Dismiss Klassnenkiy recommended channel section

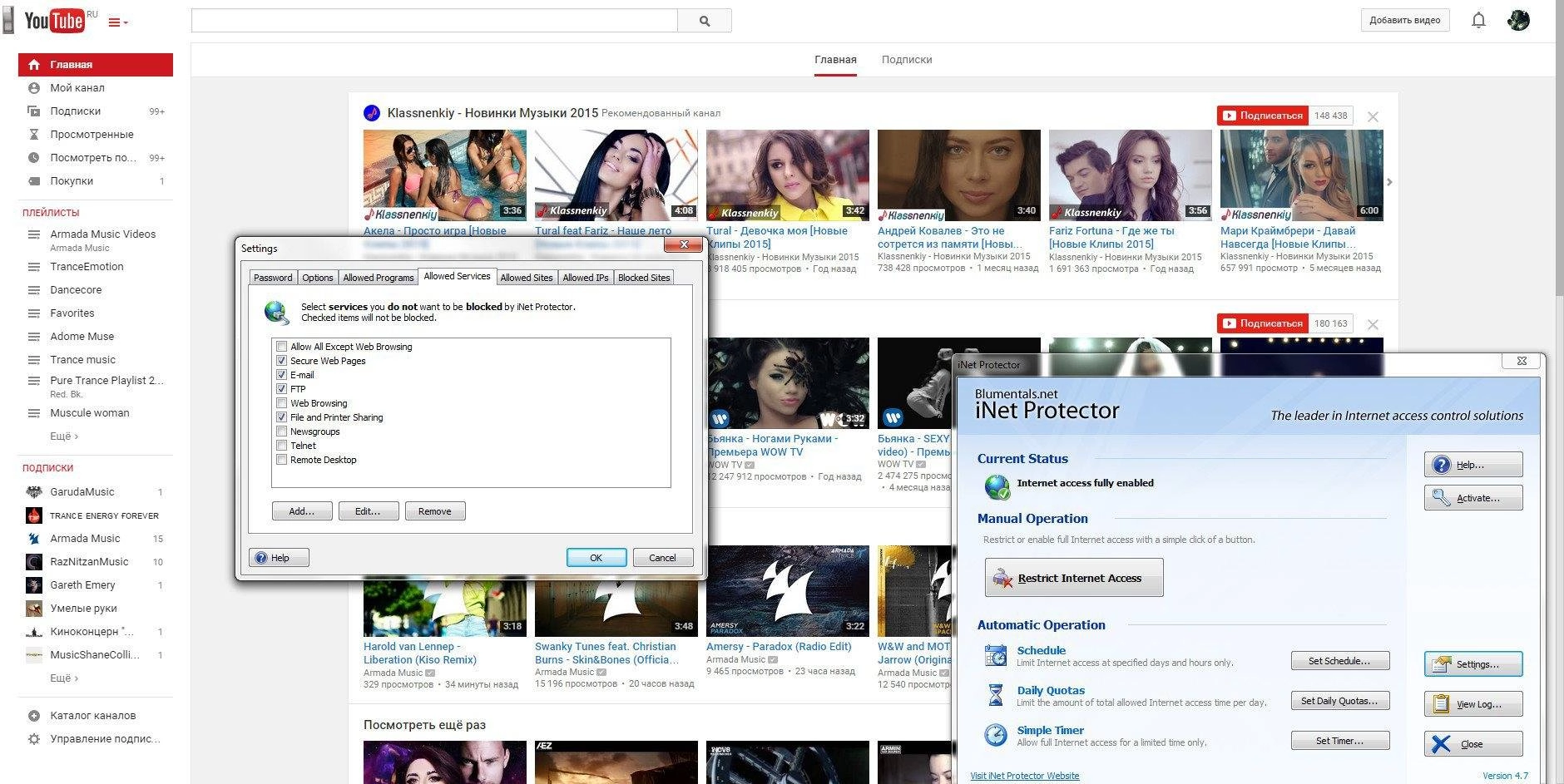coord(1373,116)
